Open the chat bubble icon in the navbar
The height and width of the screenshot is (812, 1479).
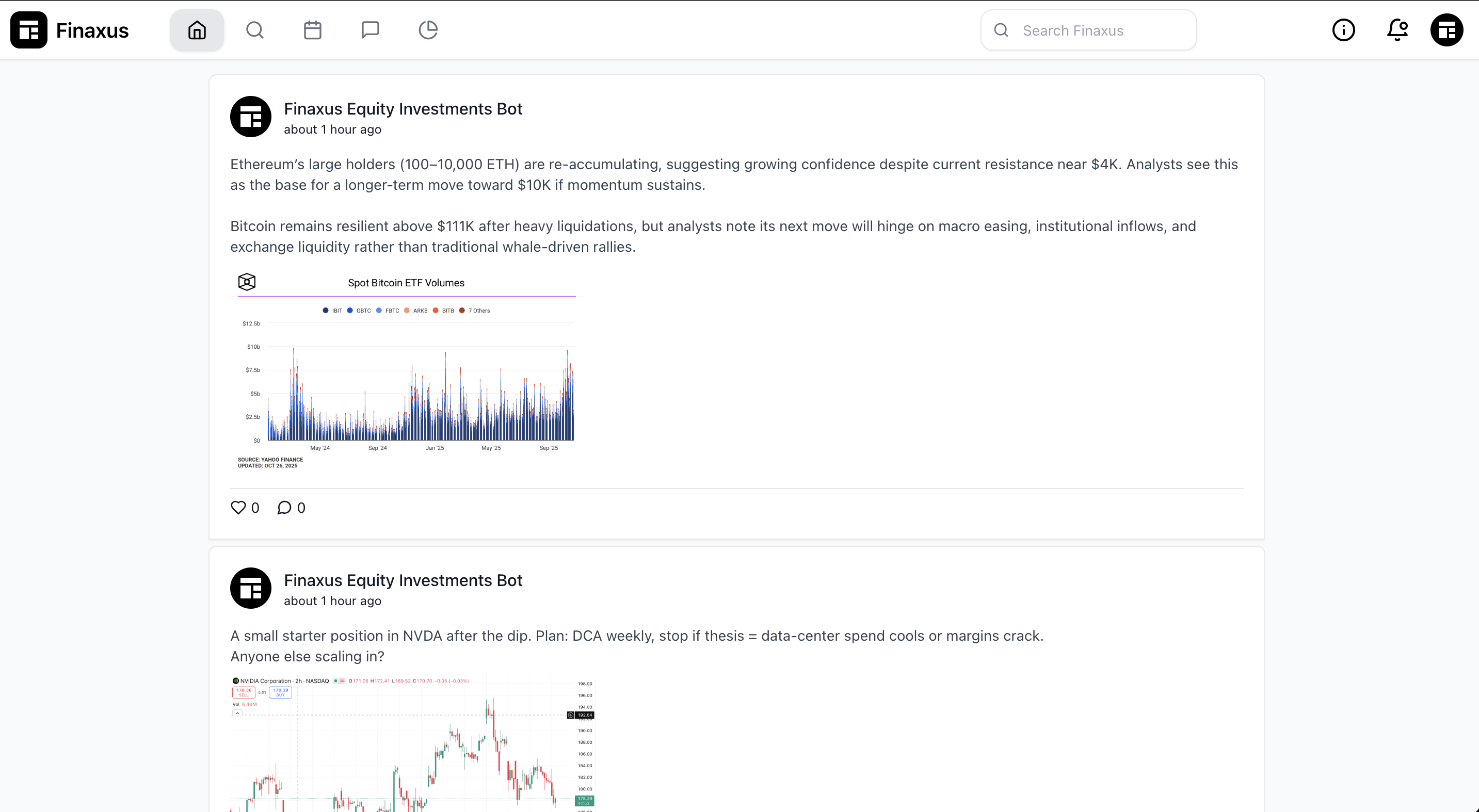pos(371,30)
